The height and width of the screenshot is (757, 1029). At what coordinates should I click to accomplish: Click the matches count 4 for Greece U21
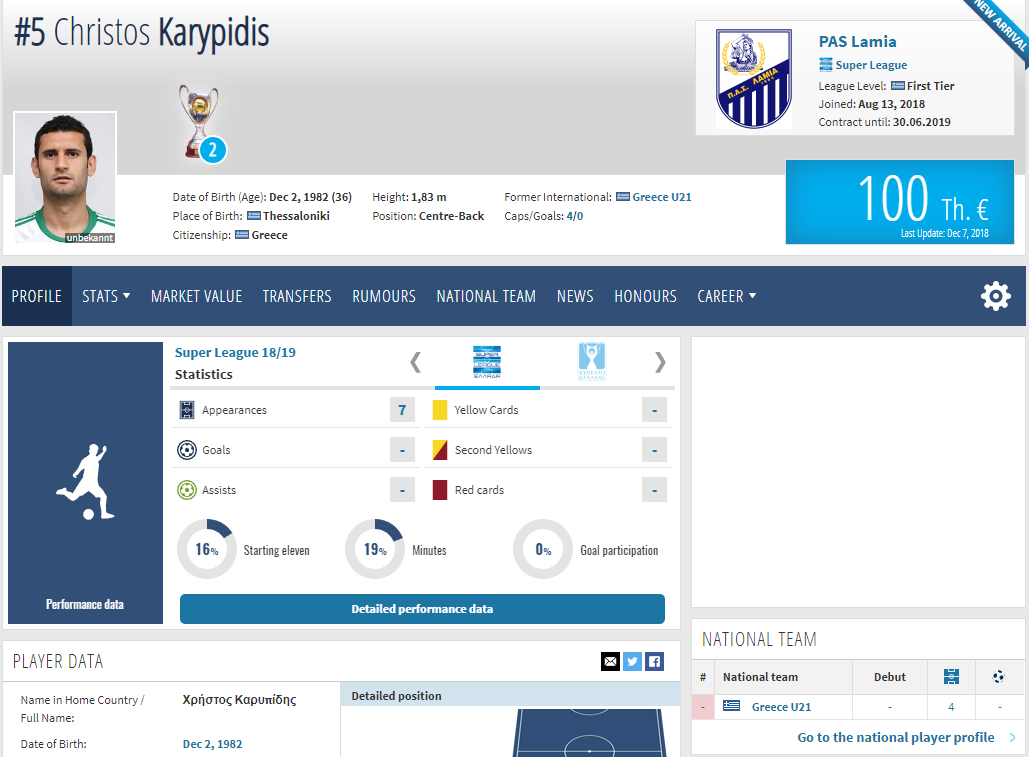[x=951, y=706]
